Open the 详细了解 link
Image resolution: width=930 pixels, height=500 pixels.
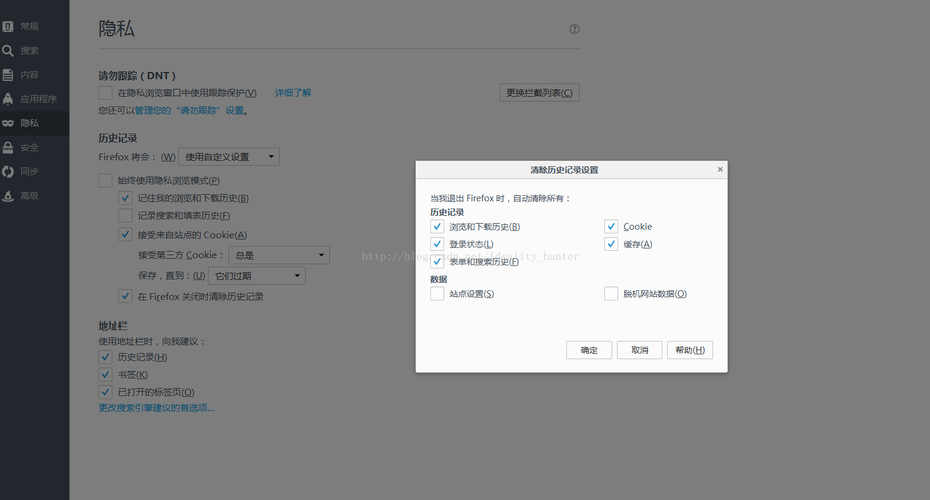click(293, 93)
